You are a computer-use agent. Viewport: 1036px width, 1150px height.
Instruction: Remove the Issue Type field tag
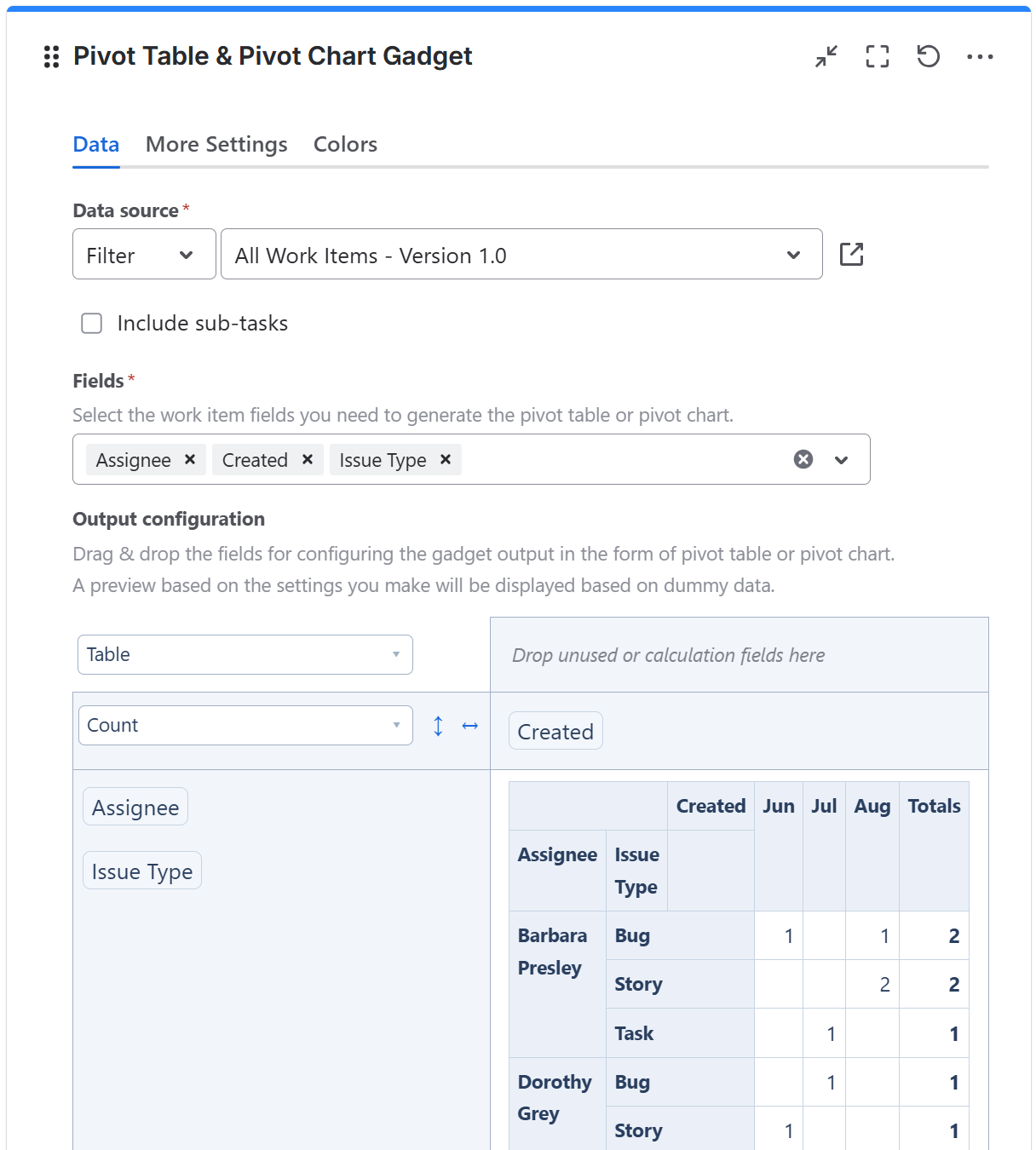446,459
